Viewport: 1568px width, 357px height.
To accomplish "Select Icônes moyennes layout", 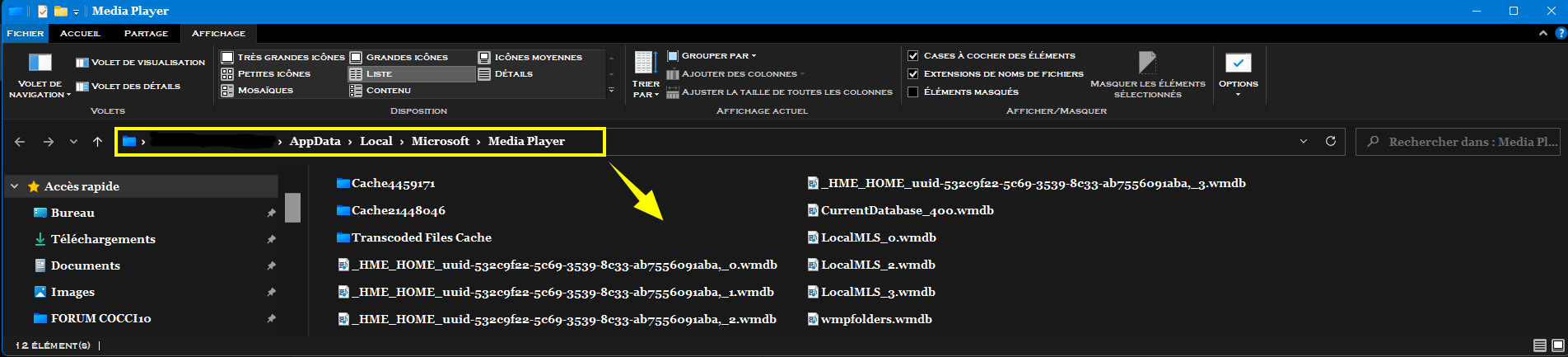I will coord(530,58).
